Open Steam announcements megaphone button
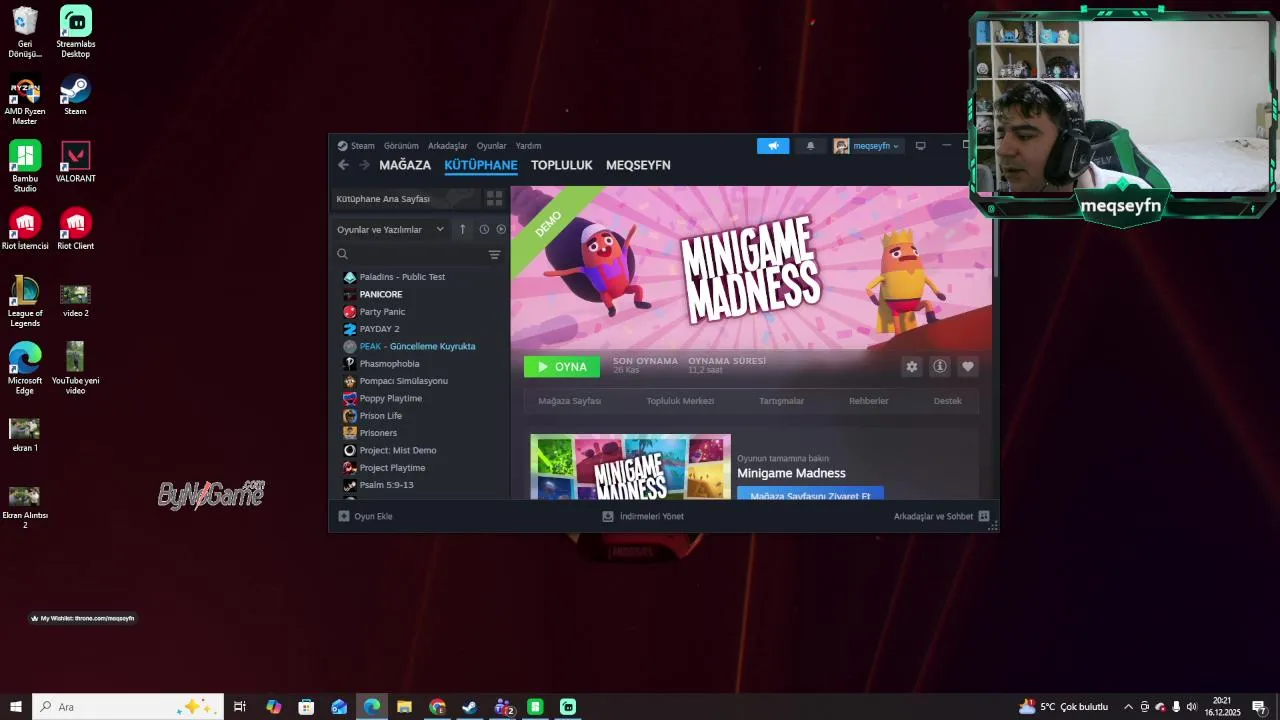The width and height of the screenshot is (1280, 720). tap(773, 146)
